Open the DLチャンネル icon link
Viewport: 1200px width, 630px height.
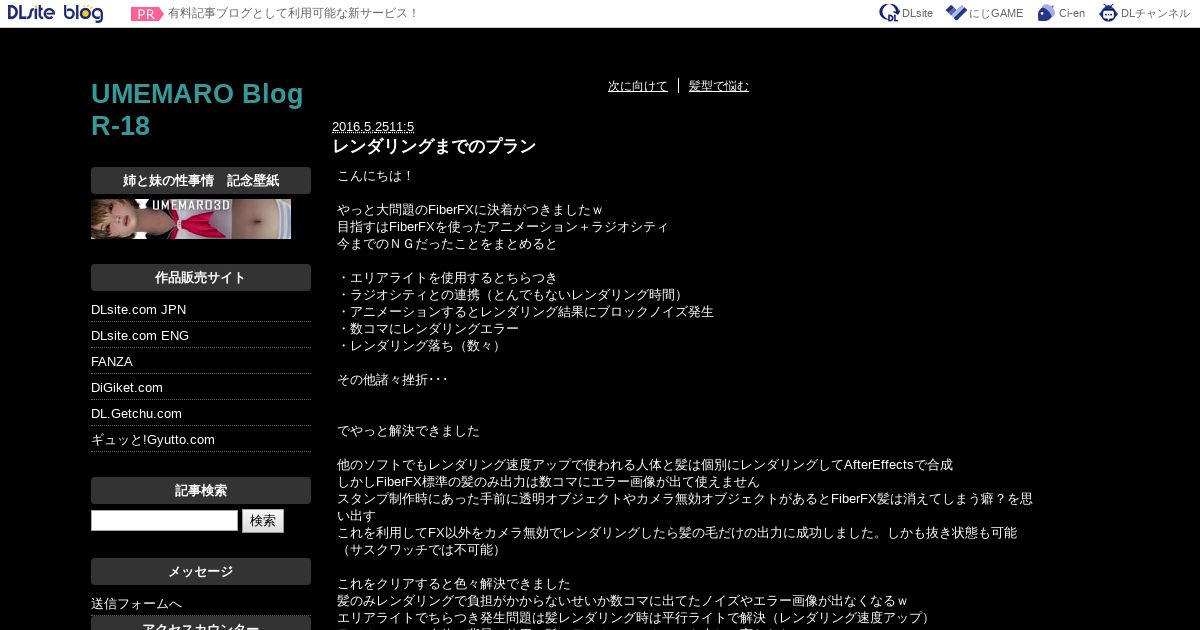click(1145, 13)
